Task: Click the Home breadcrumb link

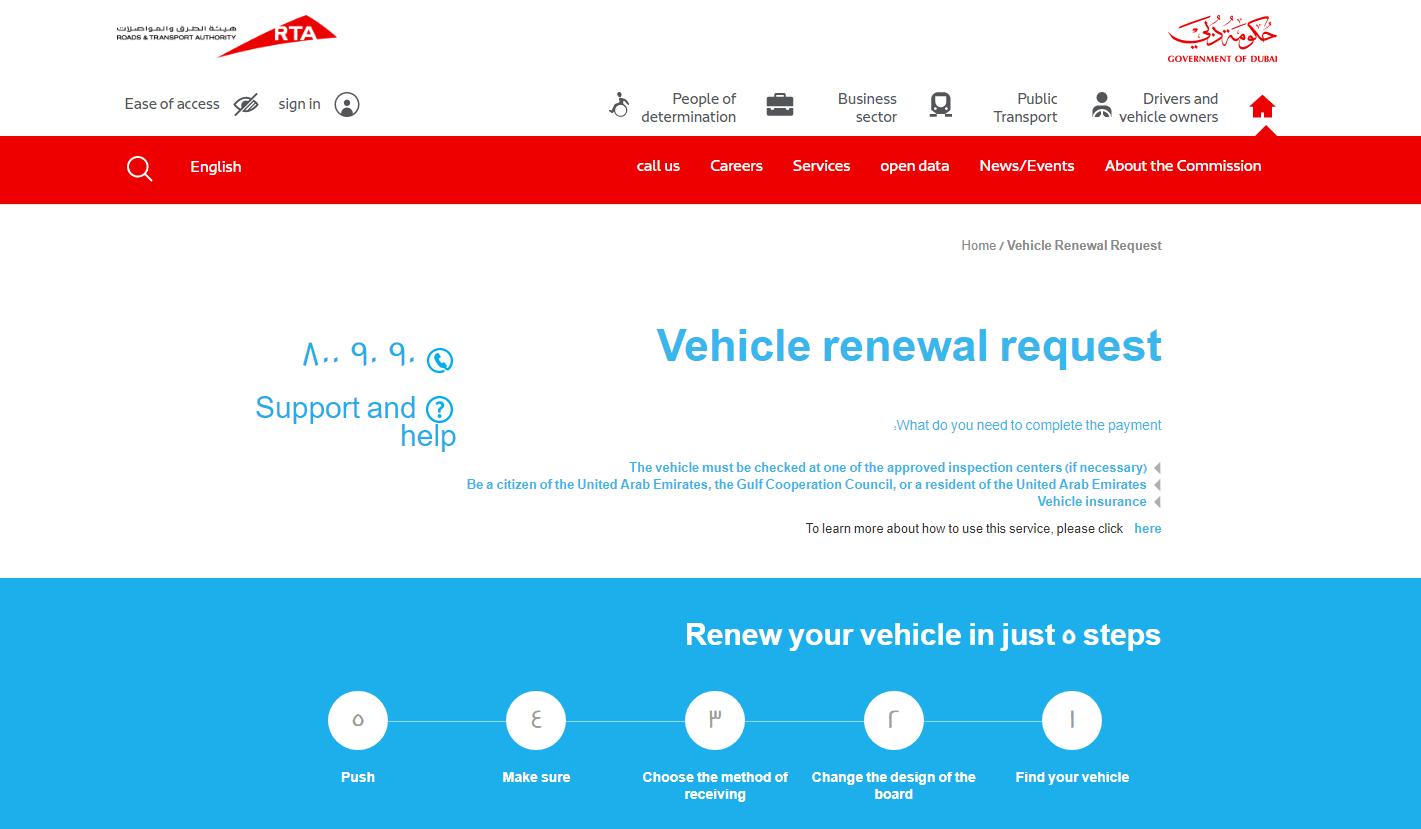Action: click(x=978, y=245)
